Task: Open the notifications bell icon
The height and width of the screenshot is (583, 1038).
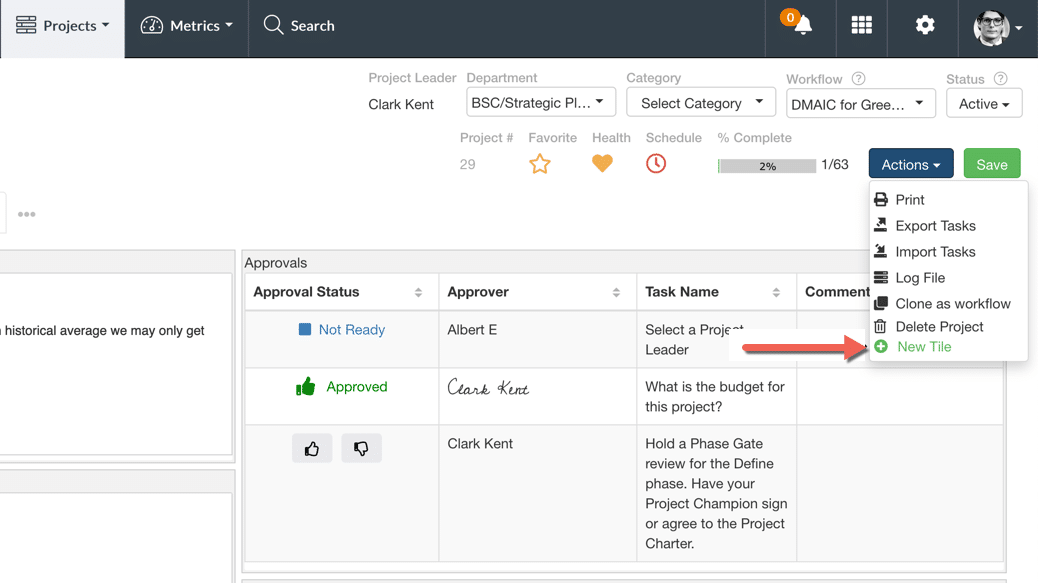Action: point(802,25)
